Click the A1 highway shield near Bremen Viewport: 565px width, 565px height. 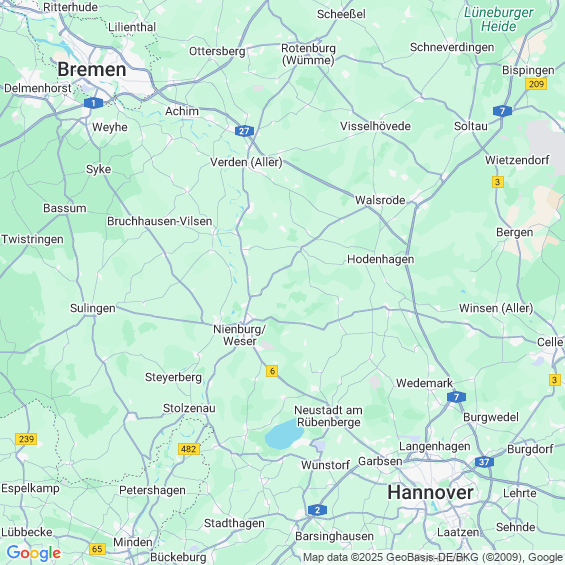coord(93,103)
